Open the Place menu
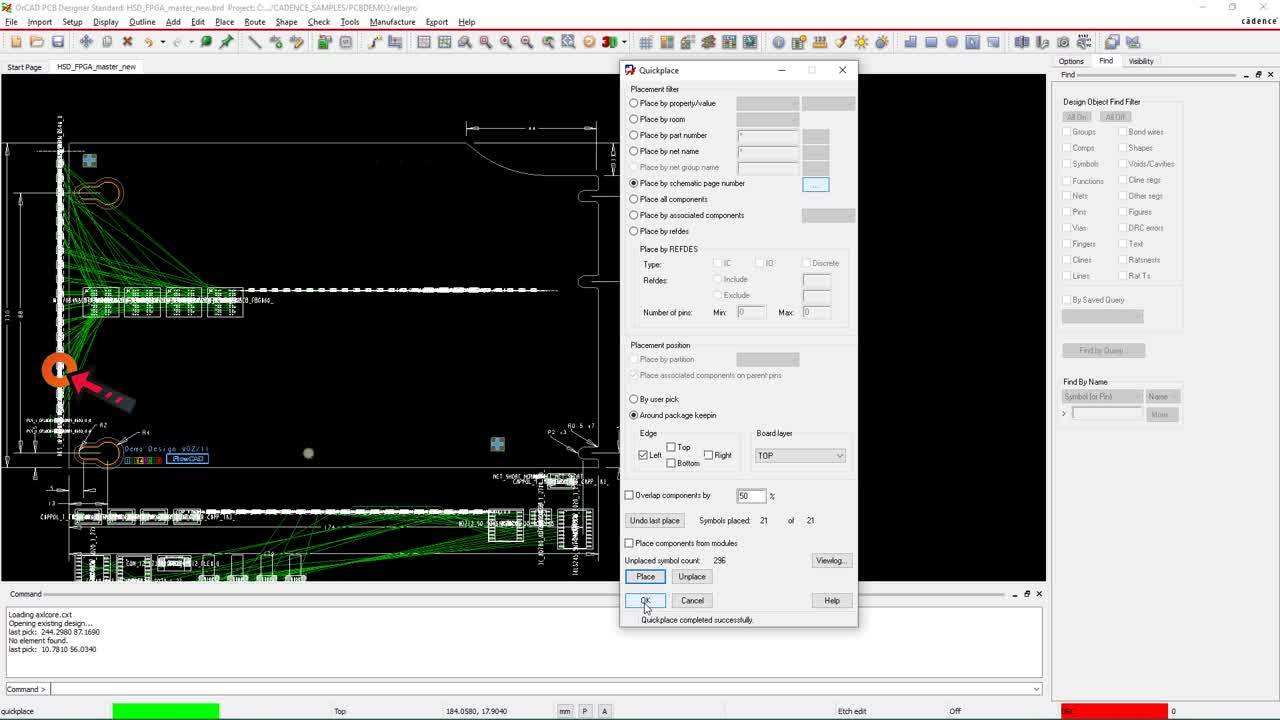The image size is (1280, 720). click(x=224, y=22)
